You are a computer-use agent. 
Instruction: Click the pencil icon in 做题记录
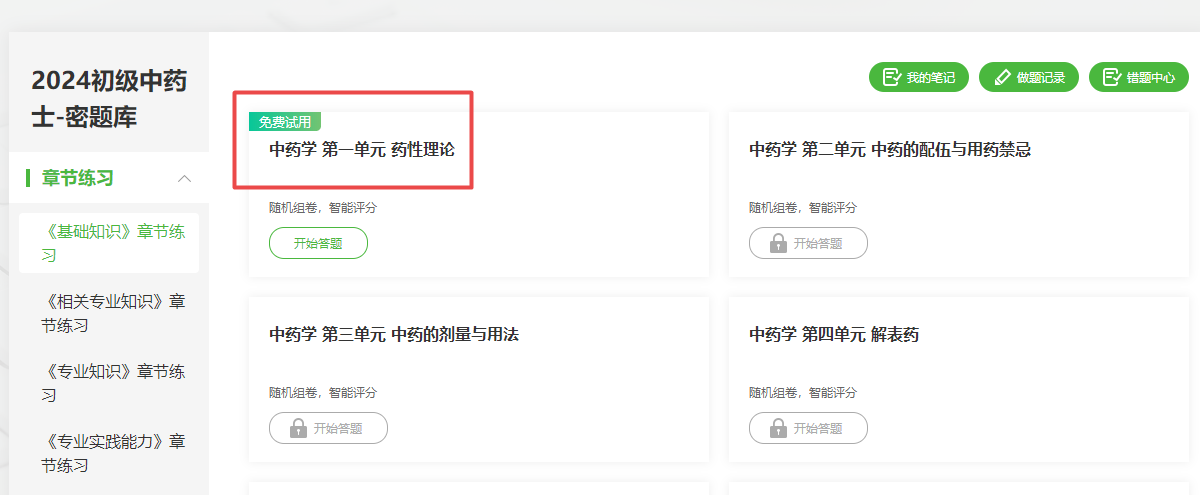point(1001,77)
